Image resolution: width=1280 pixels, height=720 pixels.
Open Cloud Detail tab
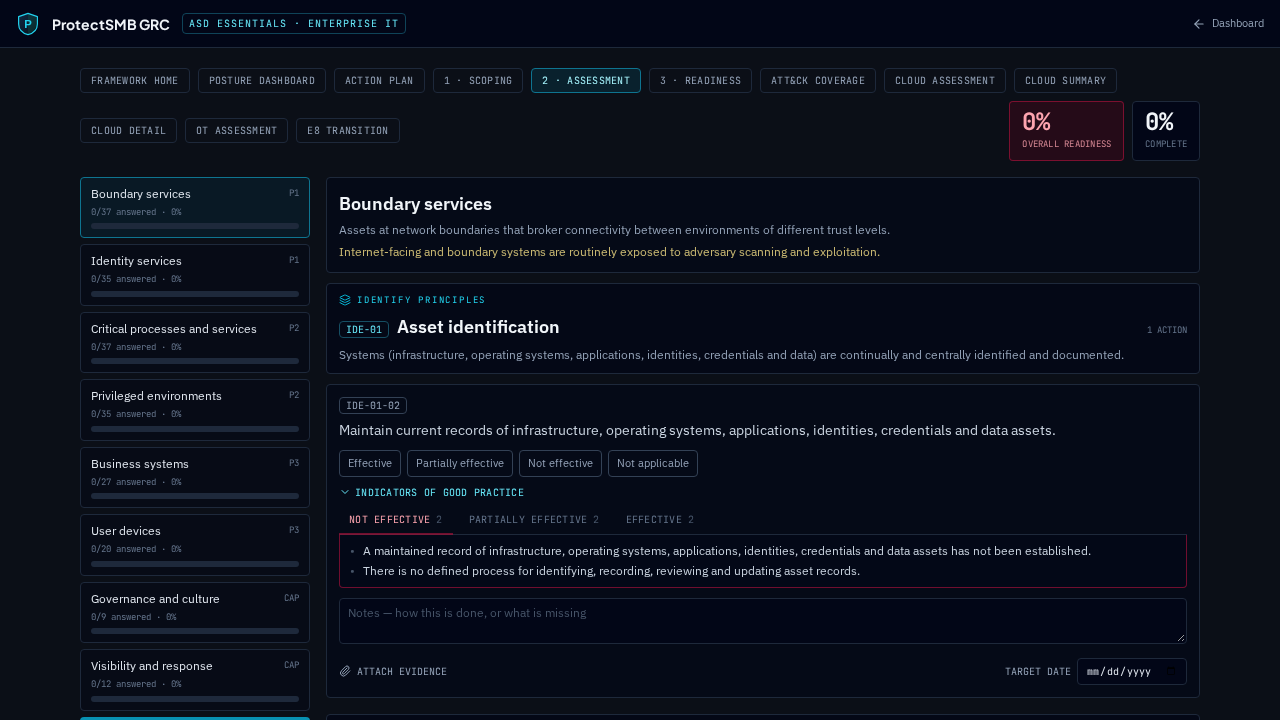(128, 131)
